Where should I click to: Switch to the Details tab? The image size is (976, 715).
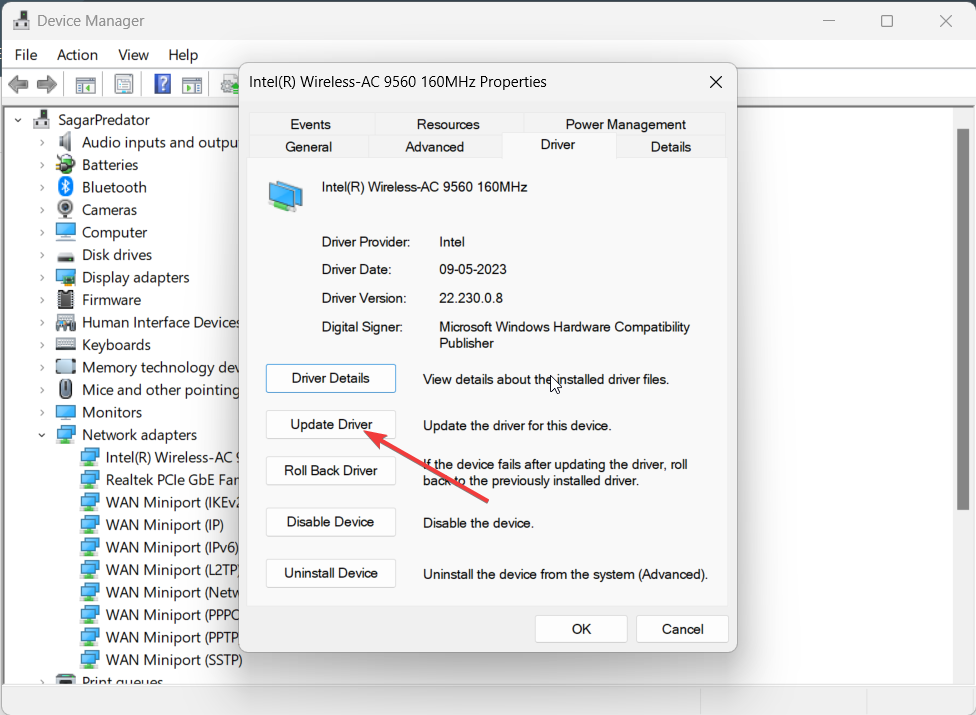670,146
